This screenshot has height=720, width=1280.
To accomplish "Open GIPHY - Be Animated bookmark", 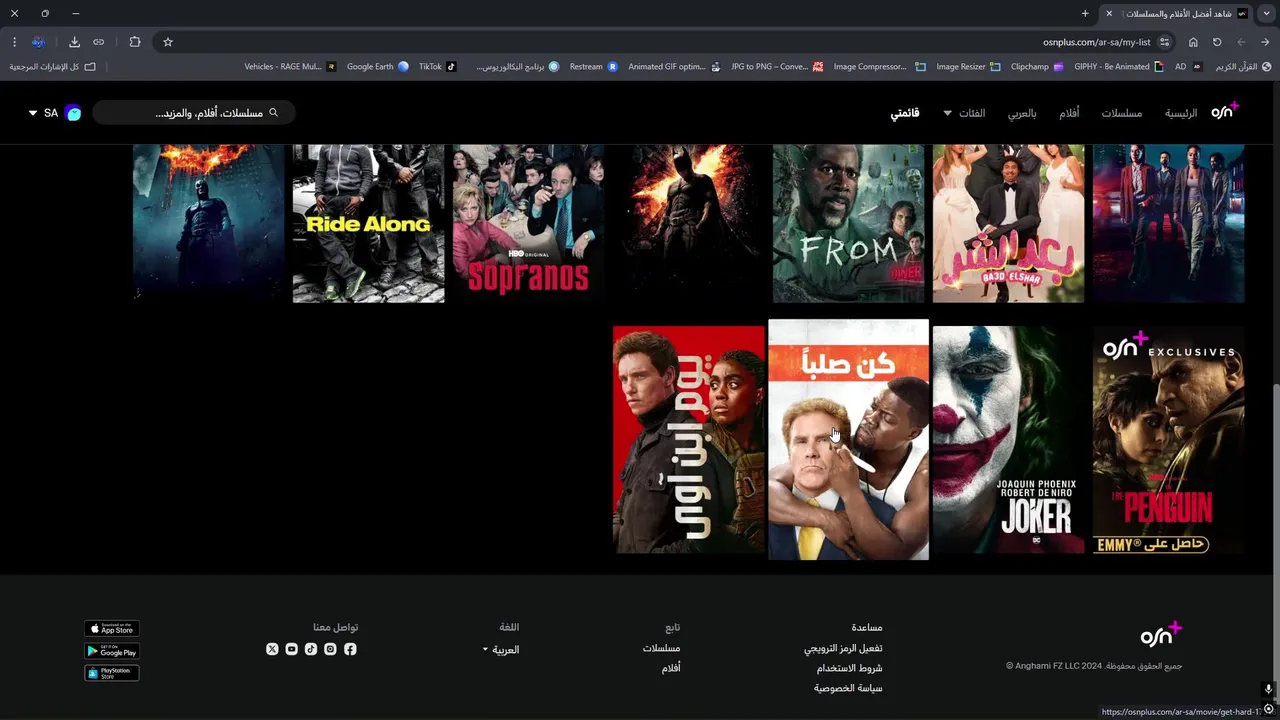I will point(1119,67).
